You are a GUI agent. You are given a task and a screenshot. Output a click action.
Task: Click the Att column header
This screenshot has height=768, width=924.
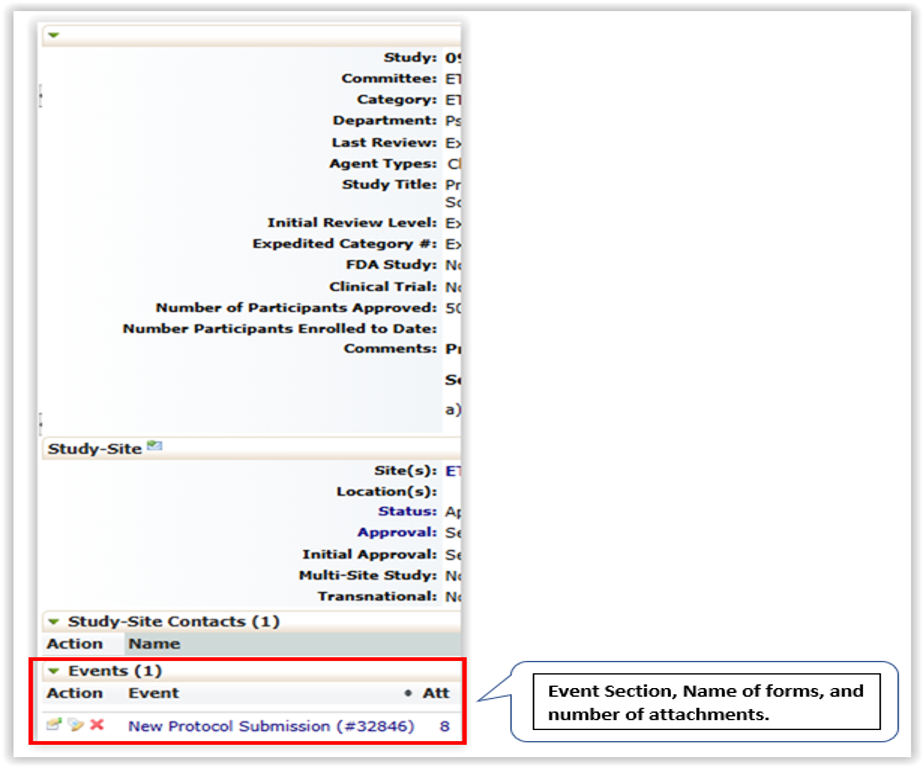[x=436, y=693]
